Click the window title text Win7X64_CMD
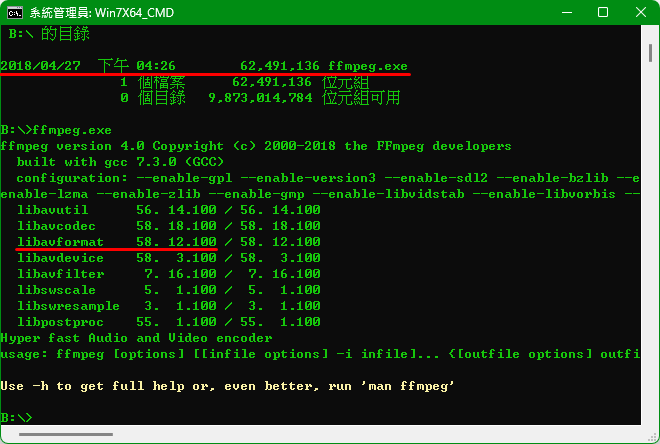 pos(134,13)
